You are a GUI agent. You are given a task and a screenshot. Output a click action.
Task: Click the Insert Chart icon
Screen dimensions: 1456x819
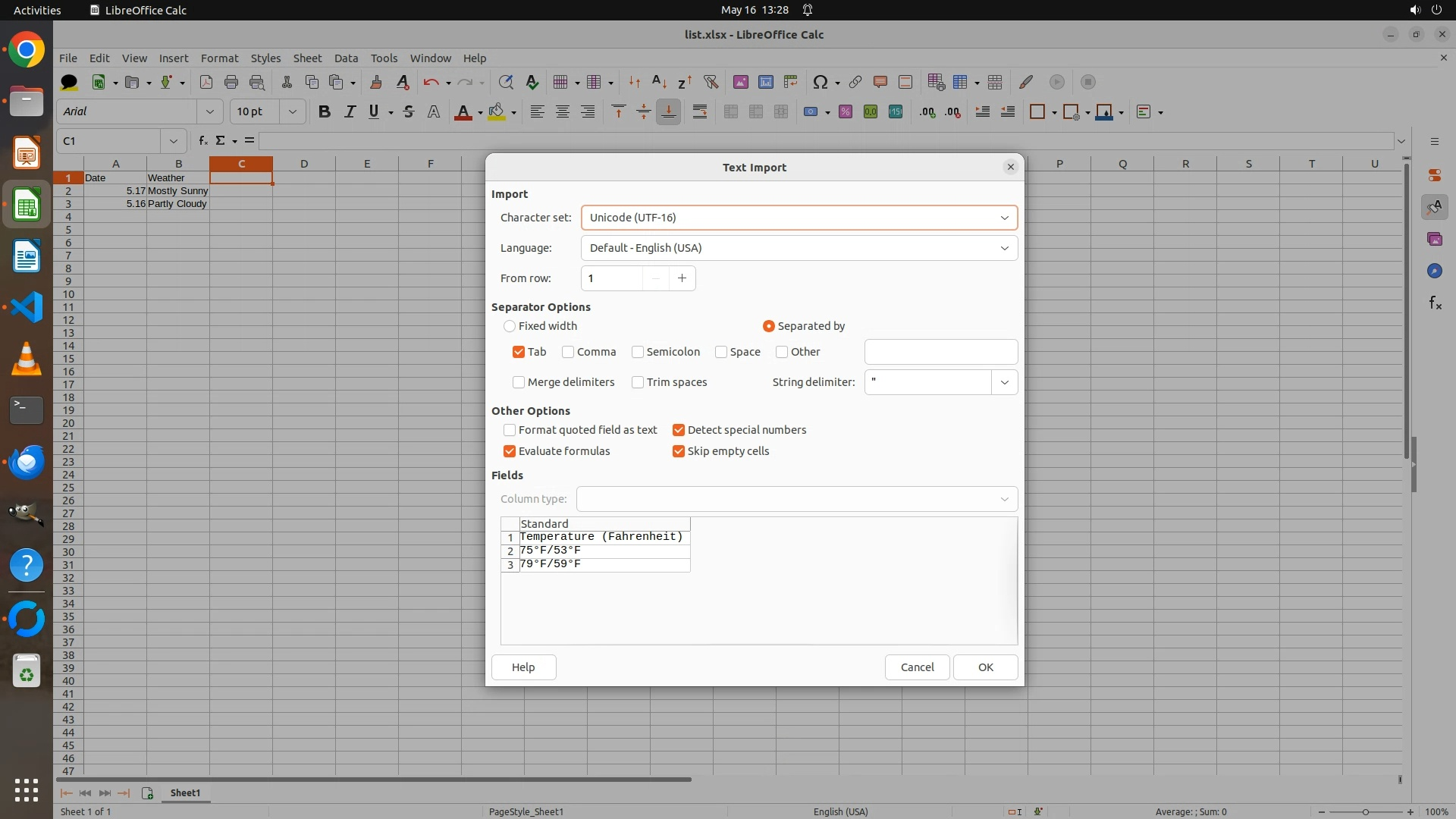pyautogui.click(x=766, y=82)
